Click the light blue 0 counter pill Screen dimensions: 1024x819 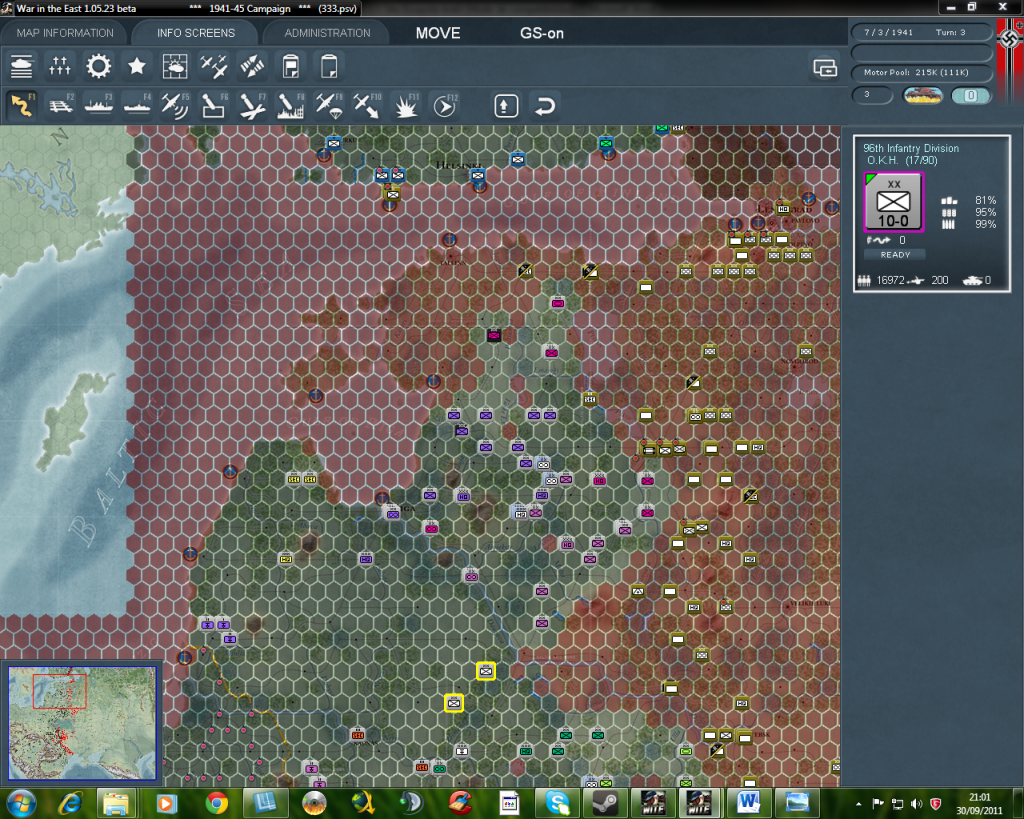(970, 95)
